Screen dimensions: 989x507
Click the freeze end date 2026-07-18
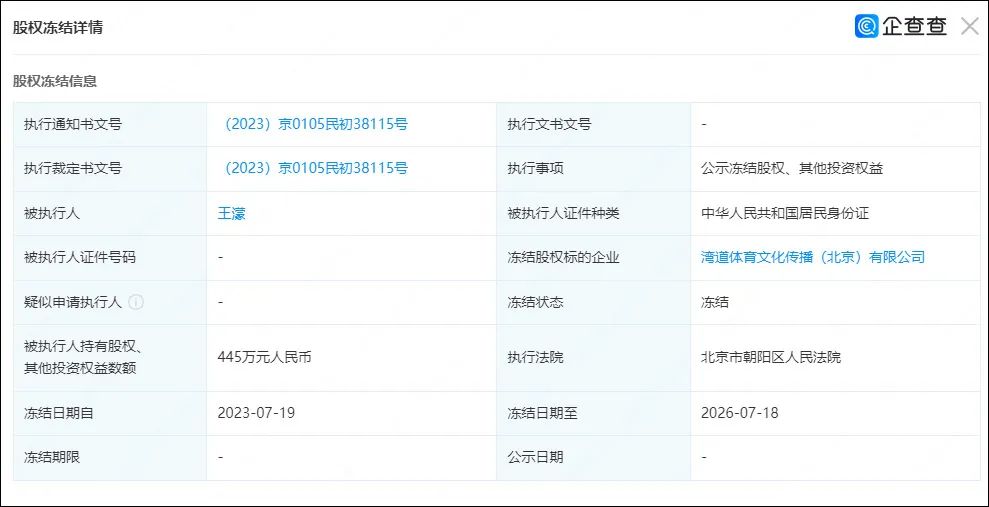click(739, 413)
